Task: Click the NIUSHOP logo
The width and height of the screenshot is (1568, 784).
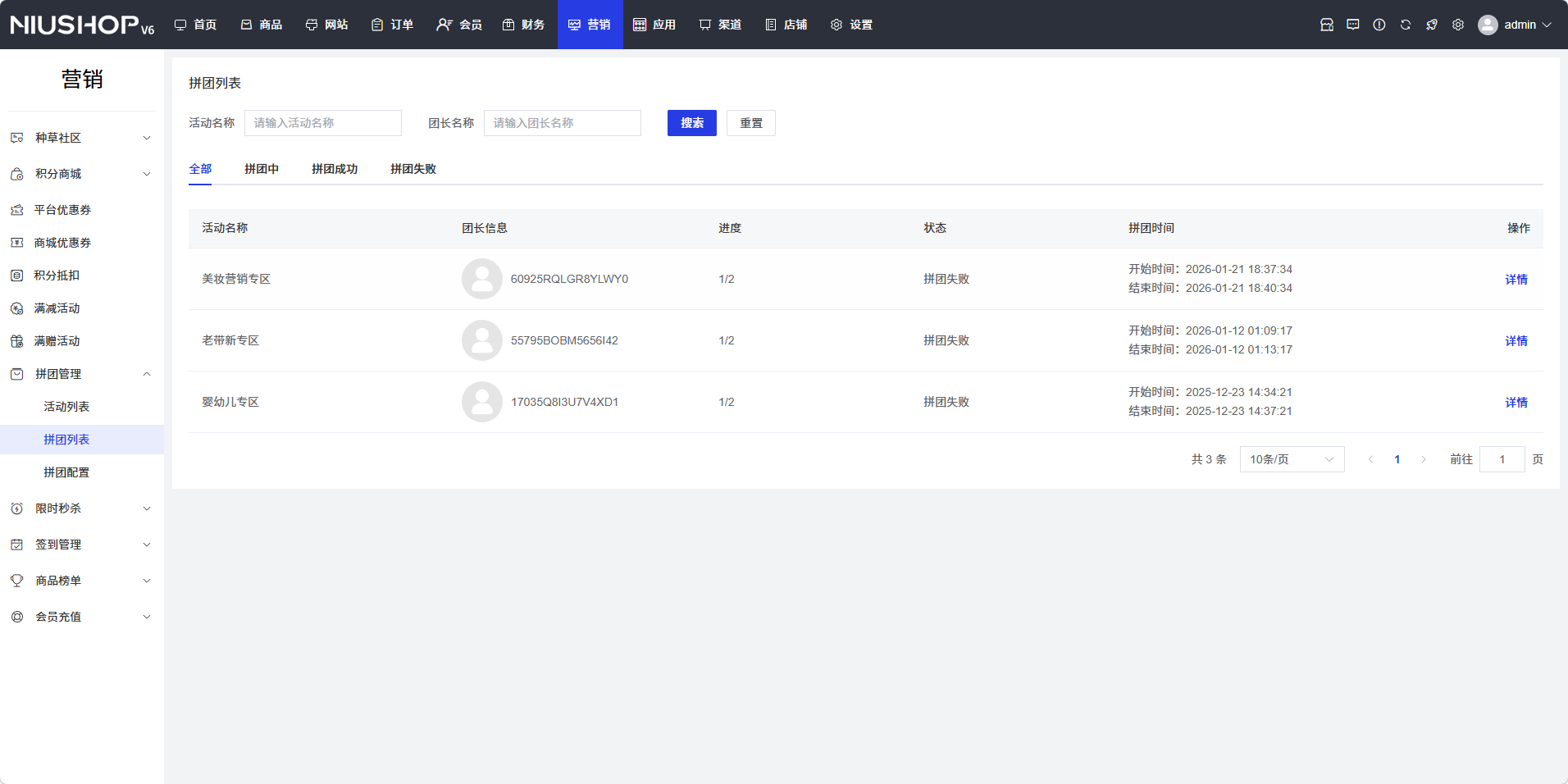Action: coord(81,25)
